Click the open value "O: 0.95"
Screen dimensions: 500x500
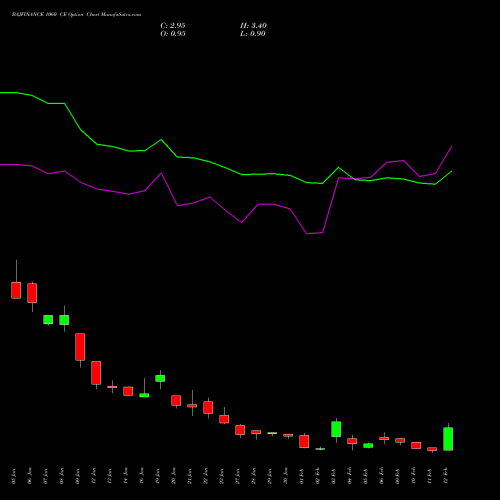(173, 34)
